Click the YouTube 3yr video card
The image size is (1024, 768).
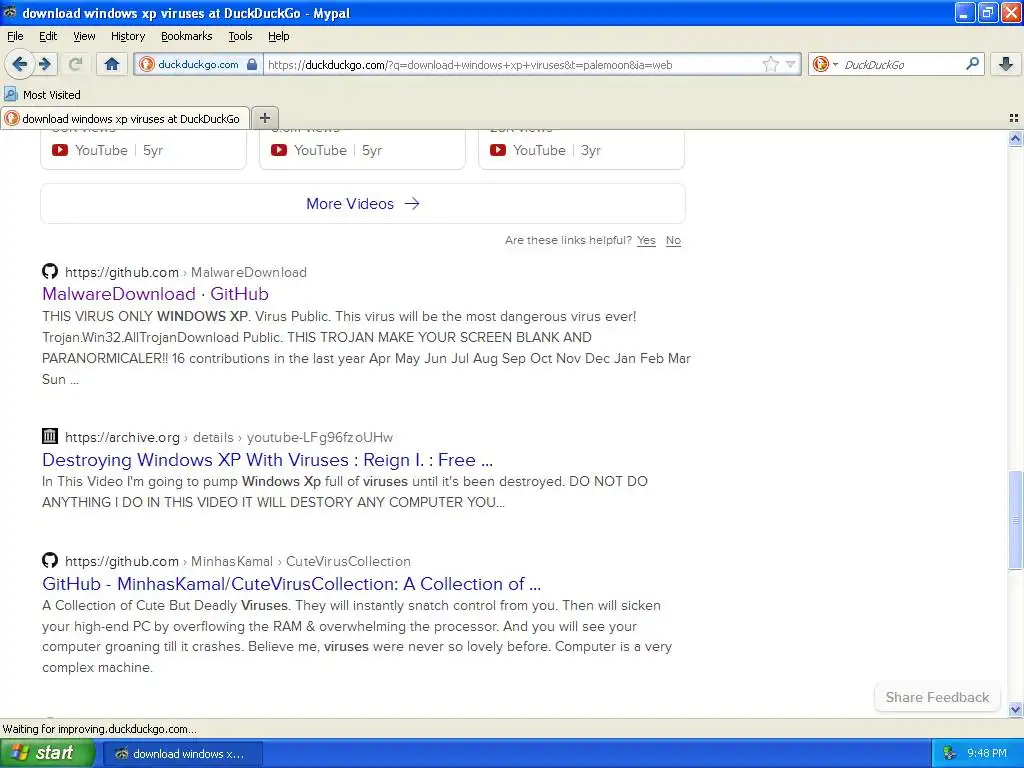581,150
